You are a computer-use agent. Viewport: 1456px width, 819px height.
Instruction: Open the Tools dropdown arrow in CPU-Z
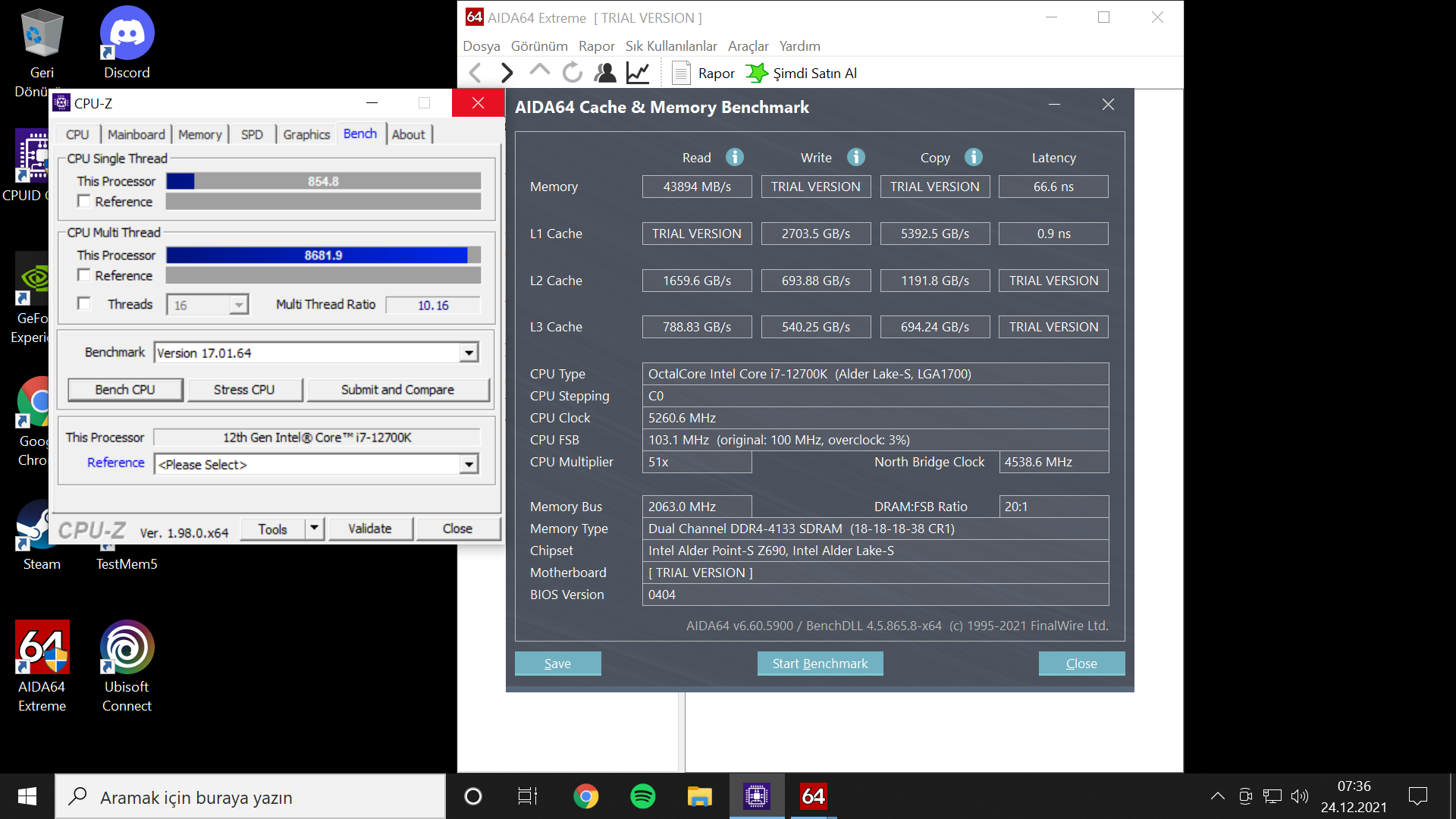point(315,528)
